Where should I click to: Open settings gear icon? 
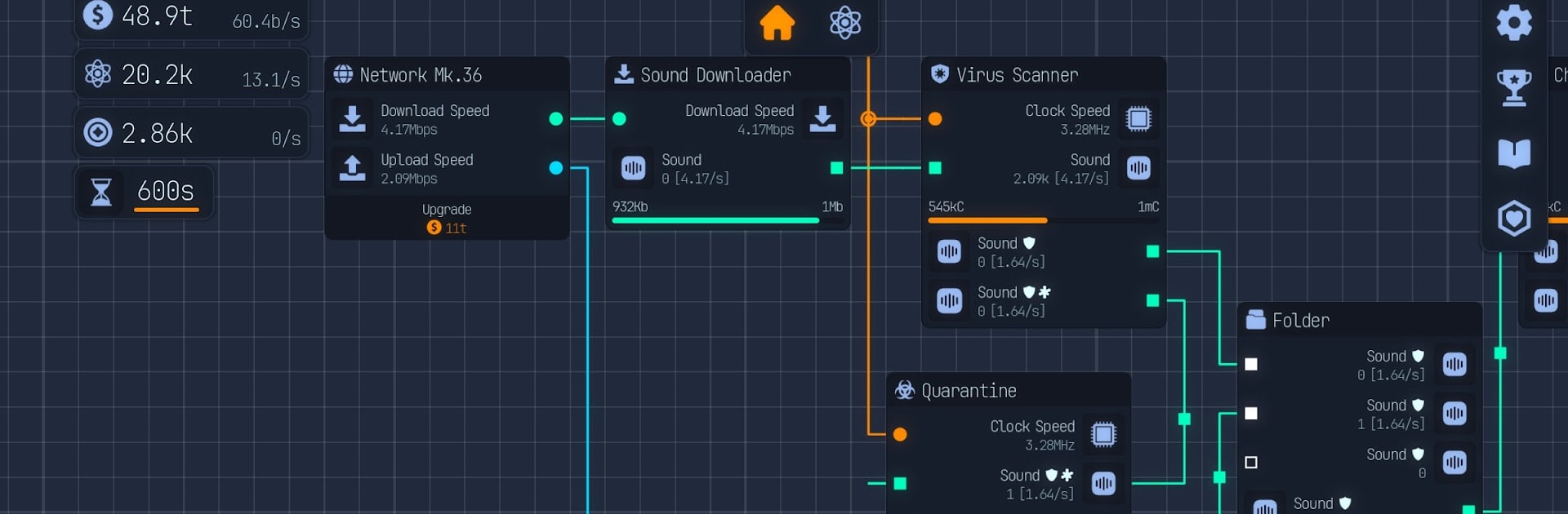[1513, 23]
